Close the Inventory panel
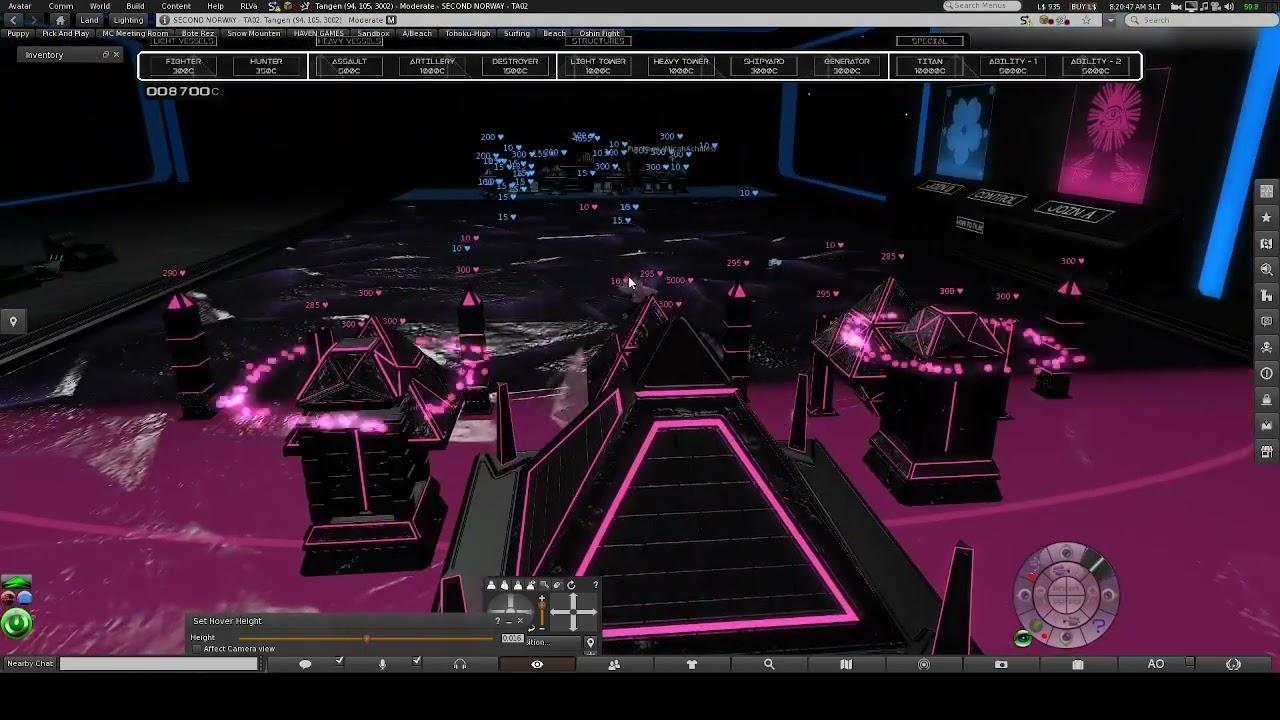 (116, 55)
